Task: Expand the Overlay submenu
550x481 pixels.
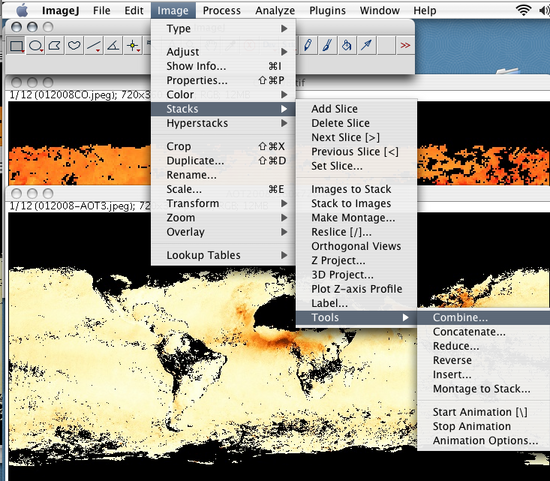Action: (223, 232)
